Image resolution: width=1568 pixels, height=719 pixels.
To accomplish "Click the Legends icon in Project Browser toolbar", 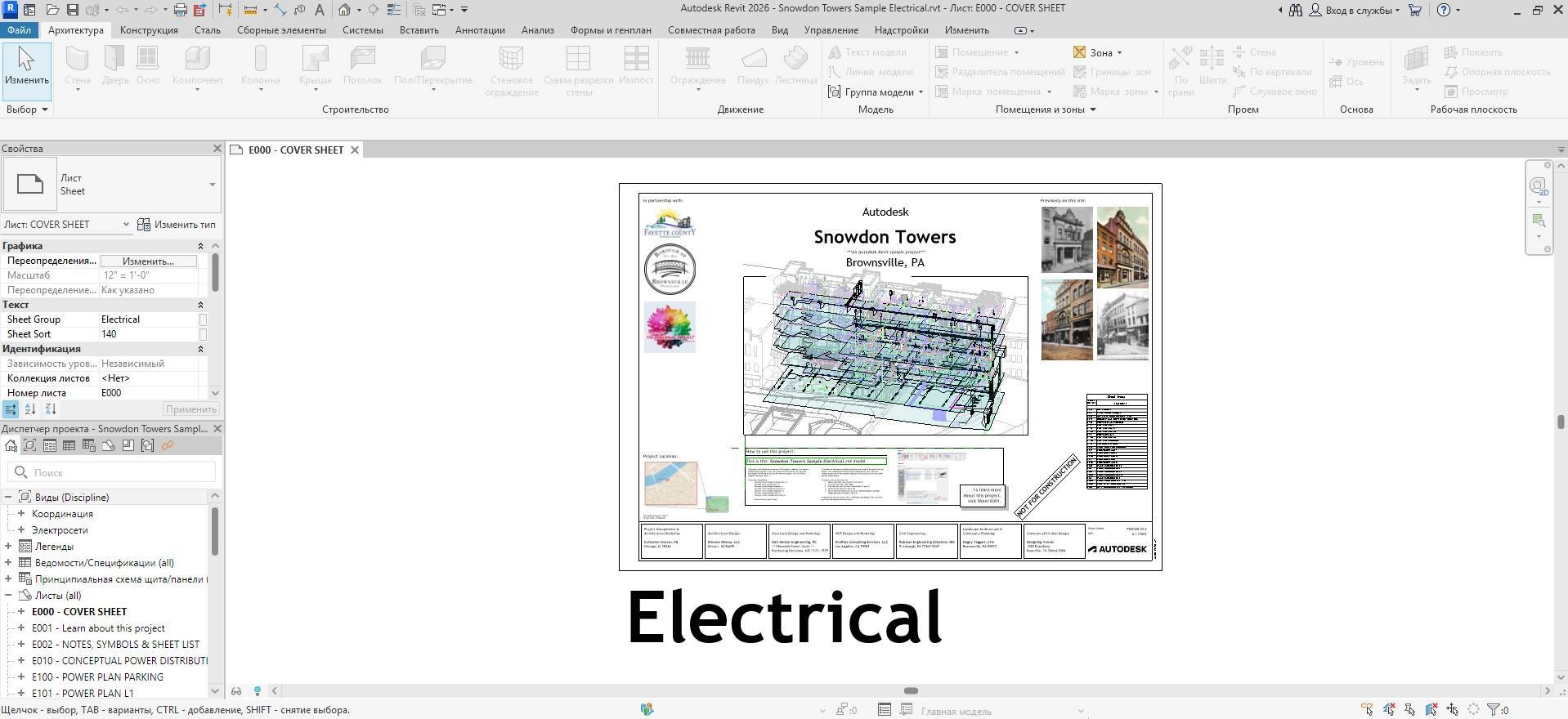I will 49,445.
